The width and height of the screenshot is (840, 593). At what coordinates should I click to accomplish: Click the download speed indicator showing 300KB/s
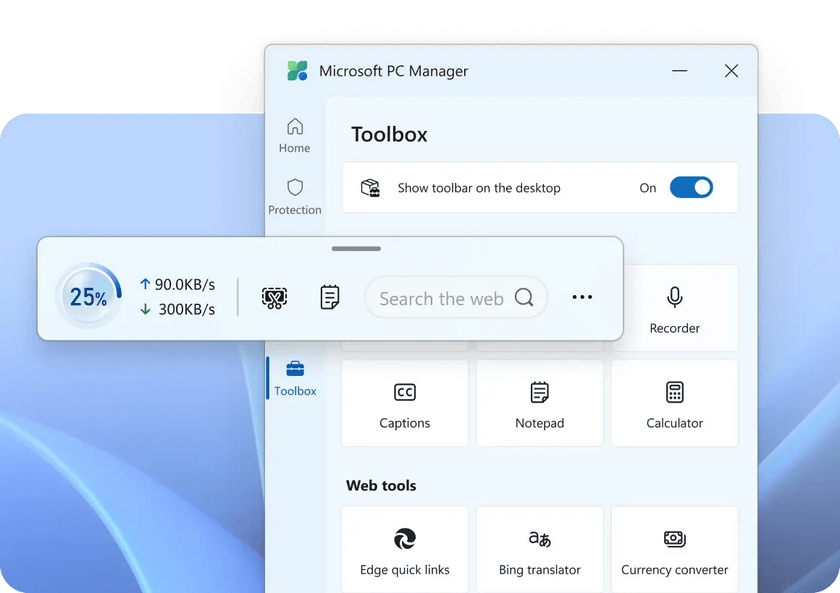point(177,311)
